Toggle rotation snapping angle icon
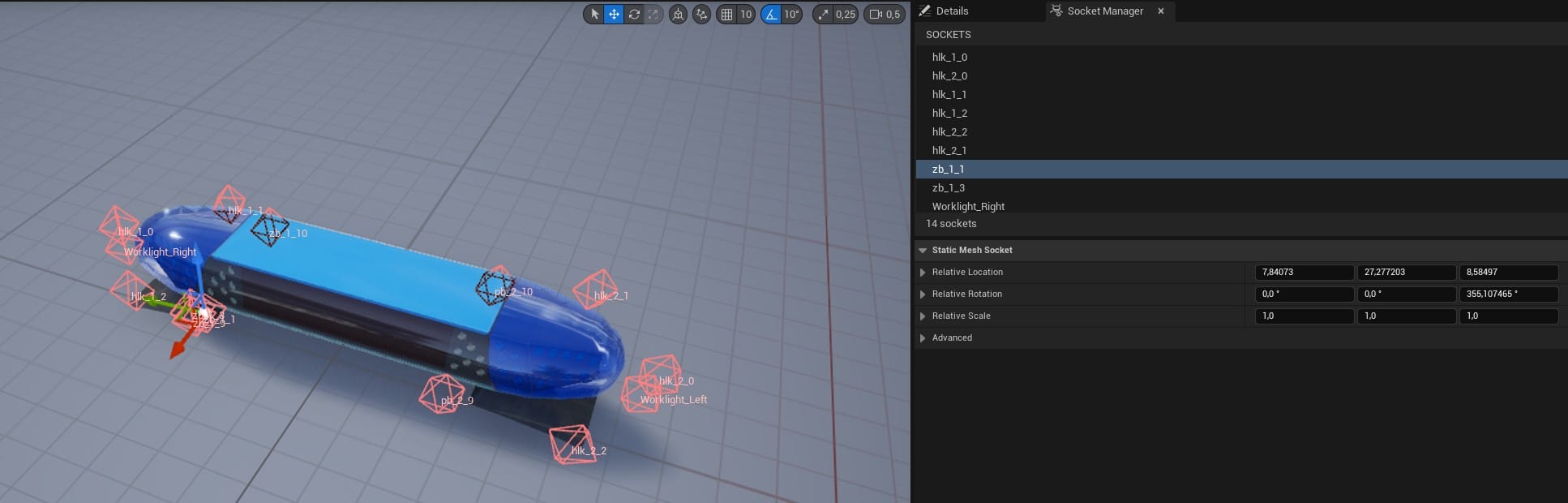 [x=771, y=14]
